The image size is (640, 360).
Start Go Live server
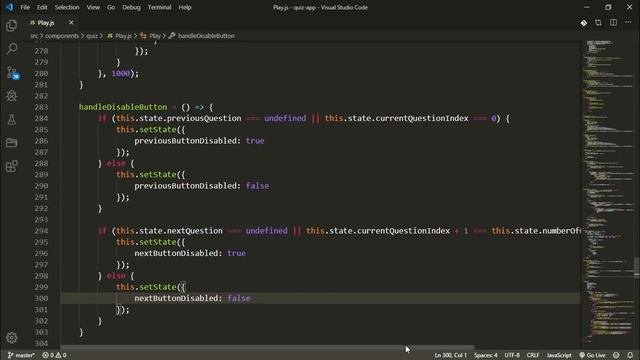tap(592, 355)
